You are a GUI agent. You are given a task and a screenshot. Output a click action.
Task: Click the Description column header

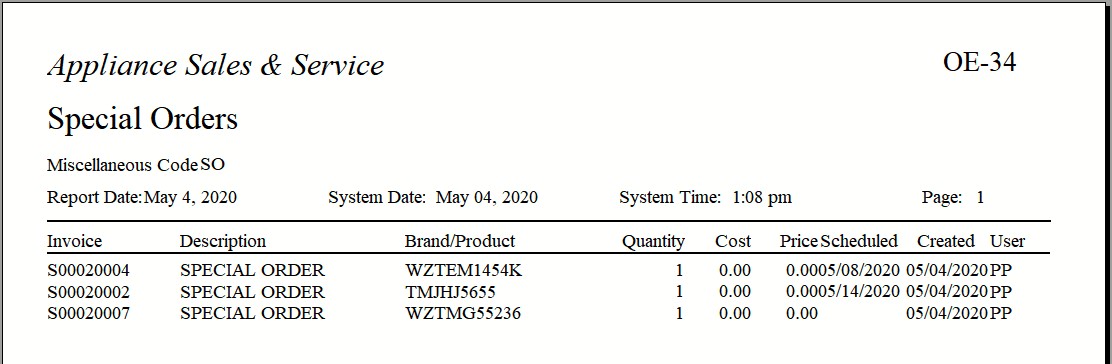223,241
